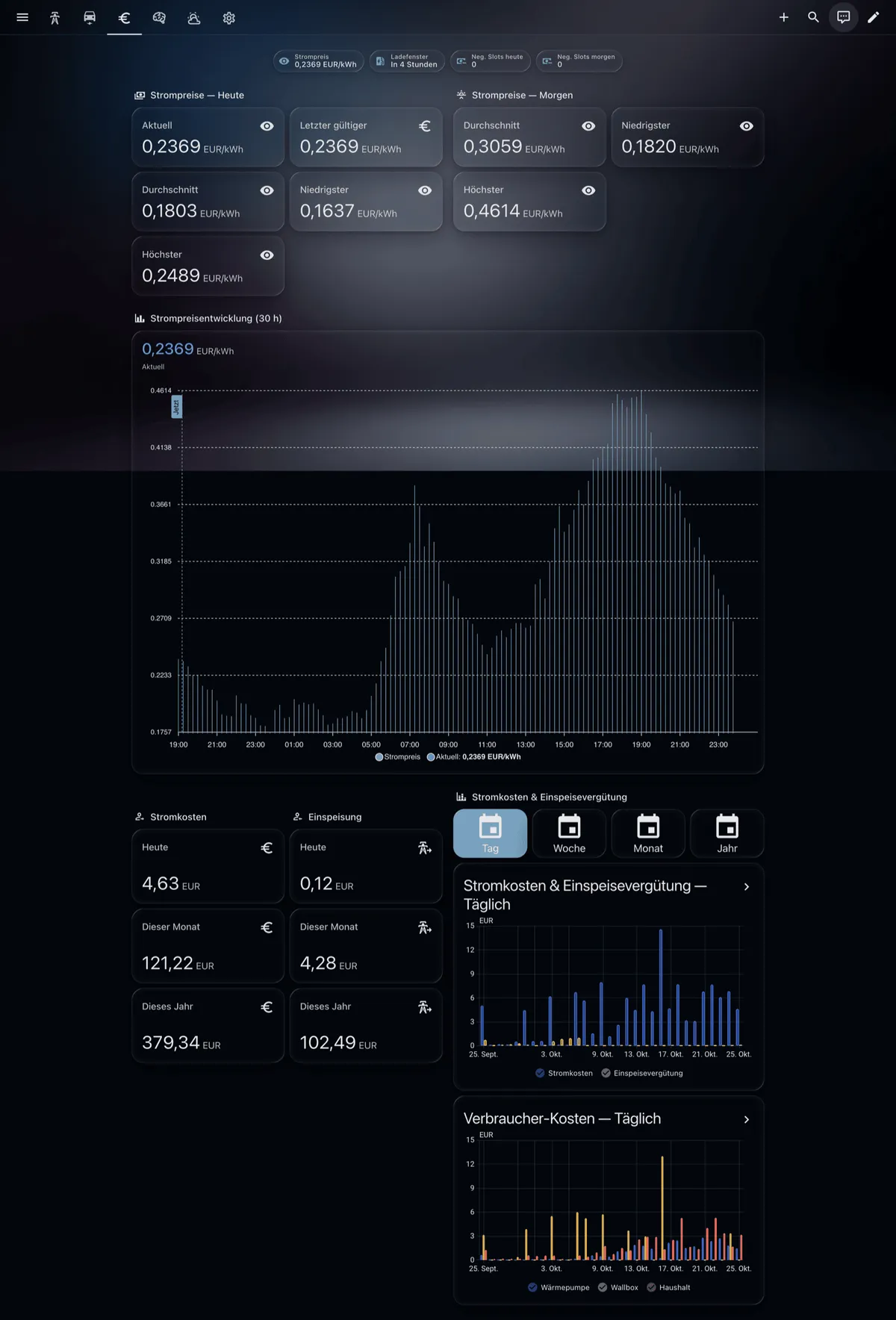The height and width of the screenshot is (1320, 896).
Task: Click tower icon on Einspeisung Dieses Jahr card
Action: tap(425, 1007)
